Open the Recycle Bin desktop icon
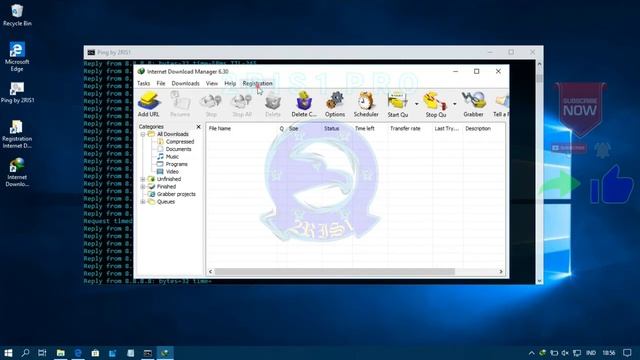640x360 pixels. coord(17,15)
